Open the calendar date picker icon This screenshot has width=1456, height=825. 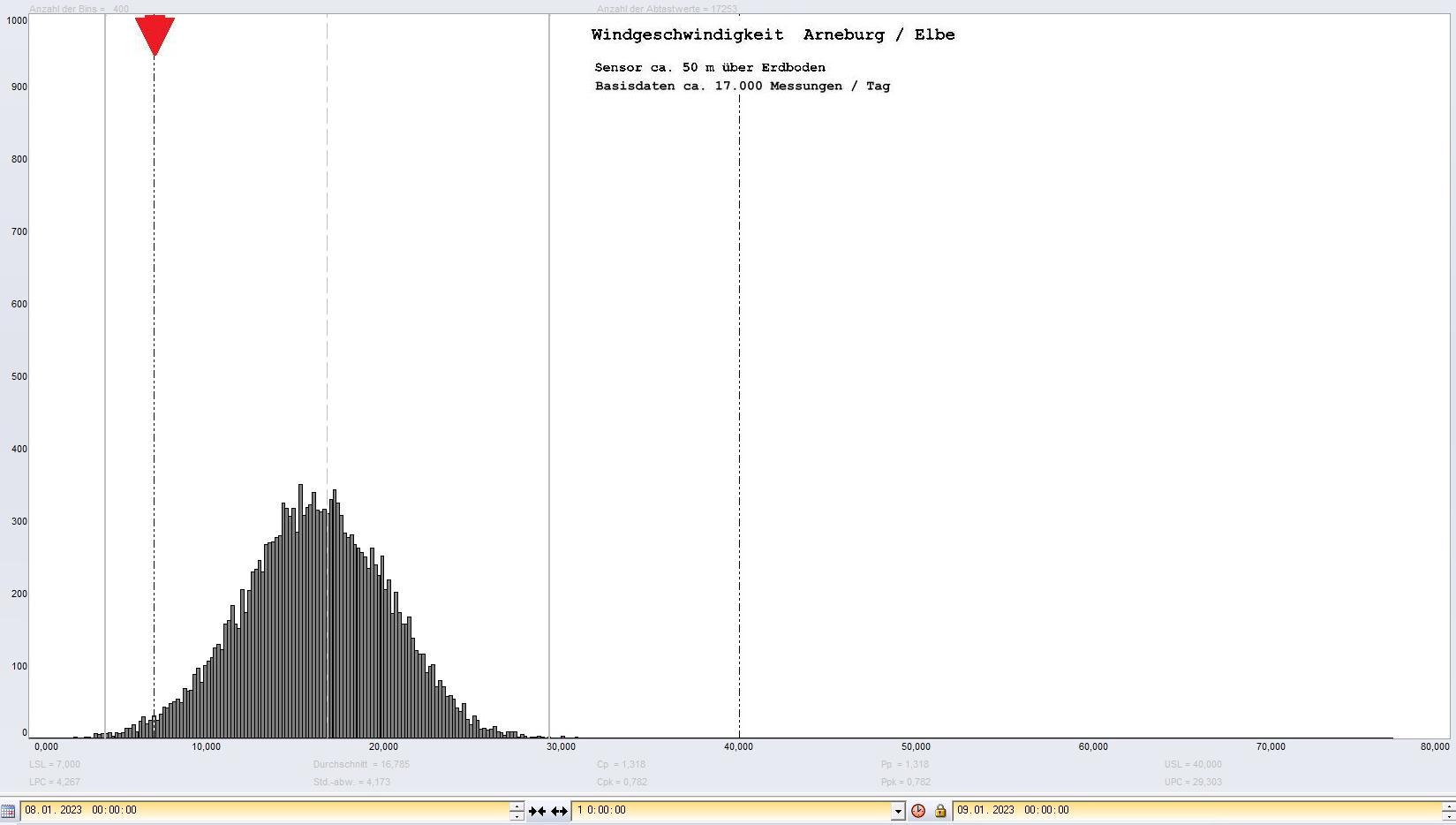[x=8, y=811]
